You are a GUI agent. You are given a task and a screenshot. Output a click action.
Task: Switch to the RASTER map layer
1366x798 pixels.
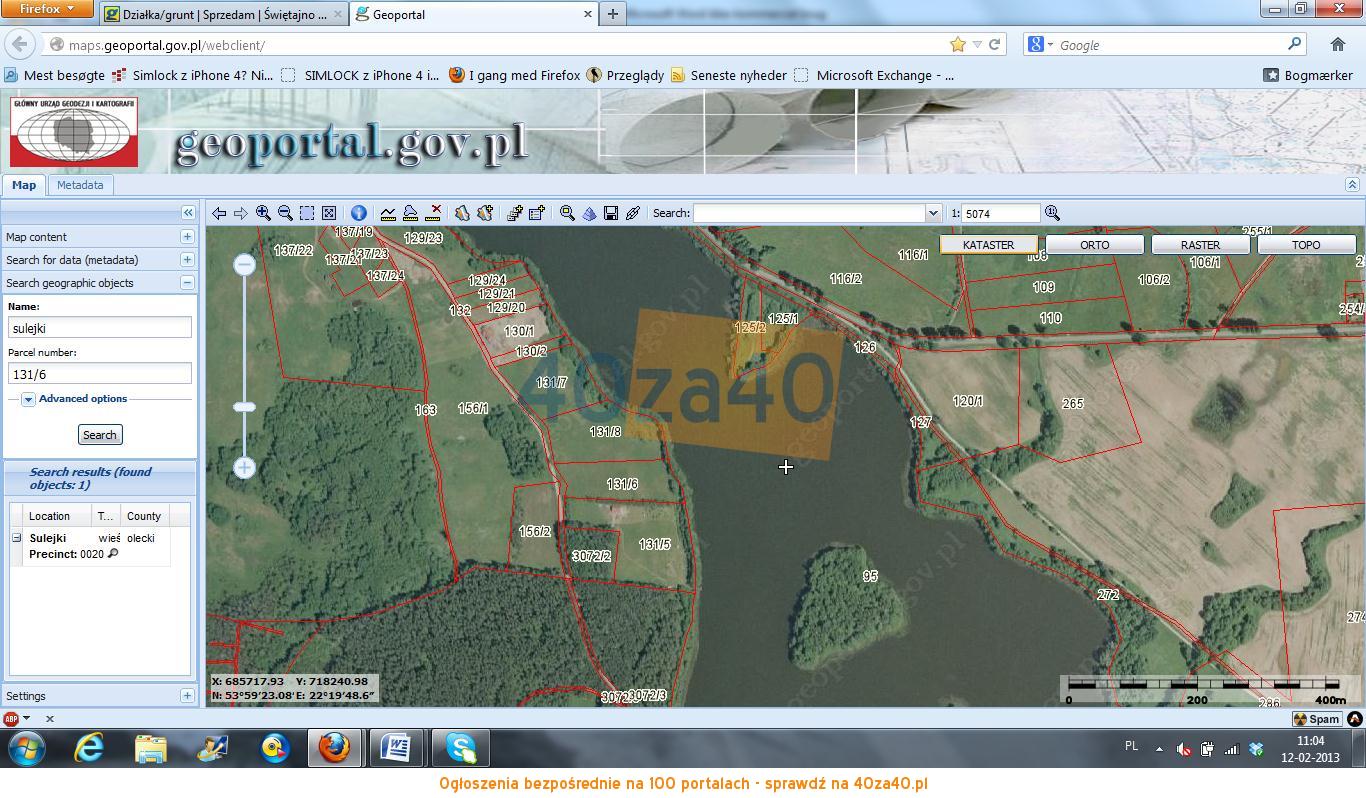(x=1200, y=245)
